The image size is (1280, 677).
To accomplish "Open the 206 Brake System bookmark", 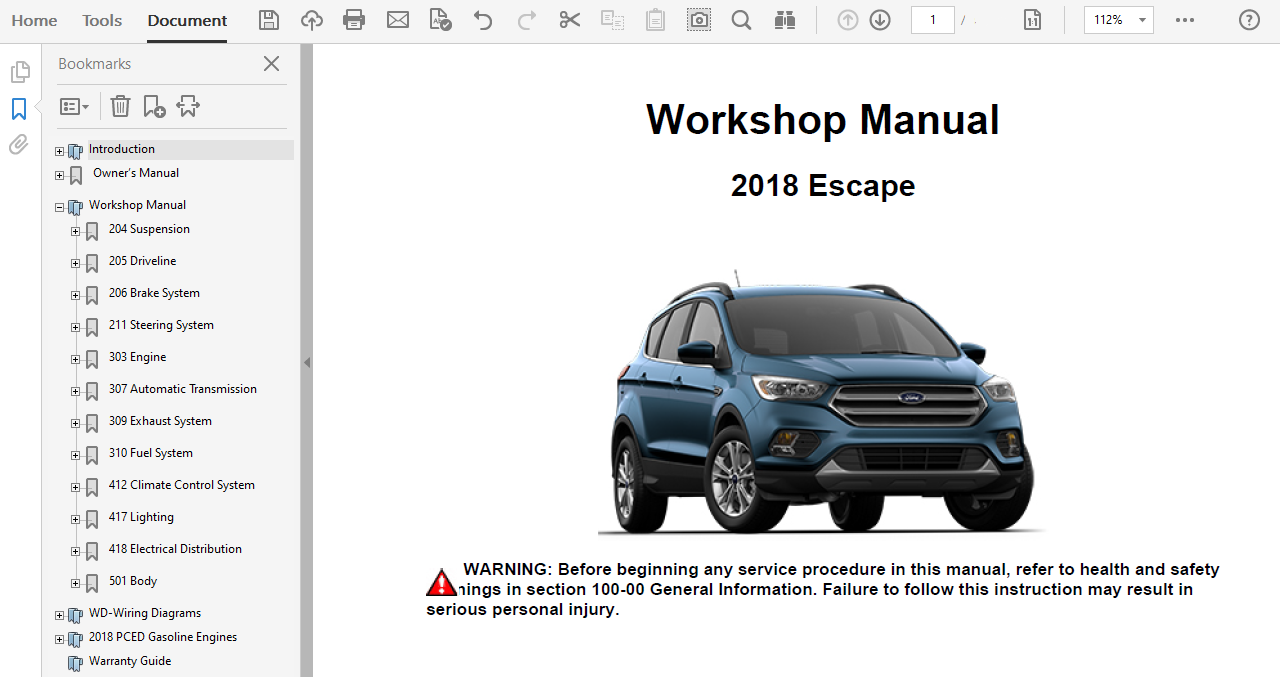I will tap(154, 293).
